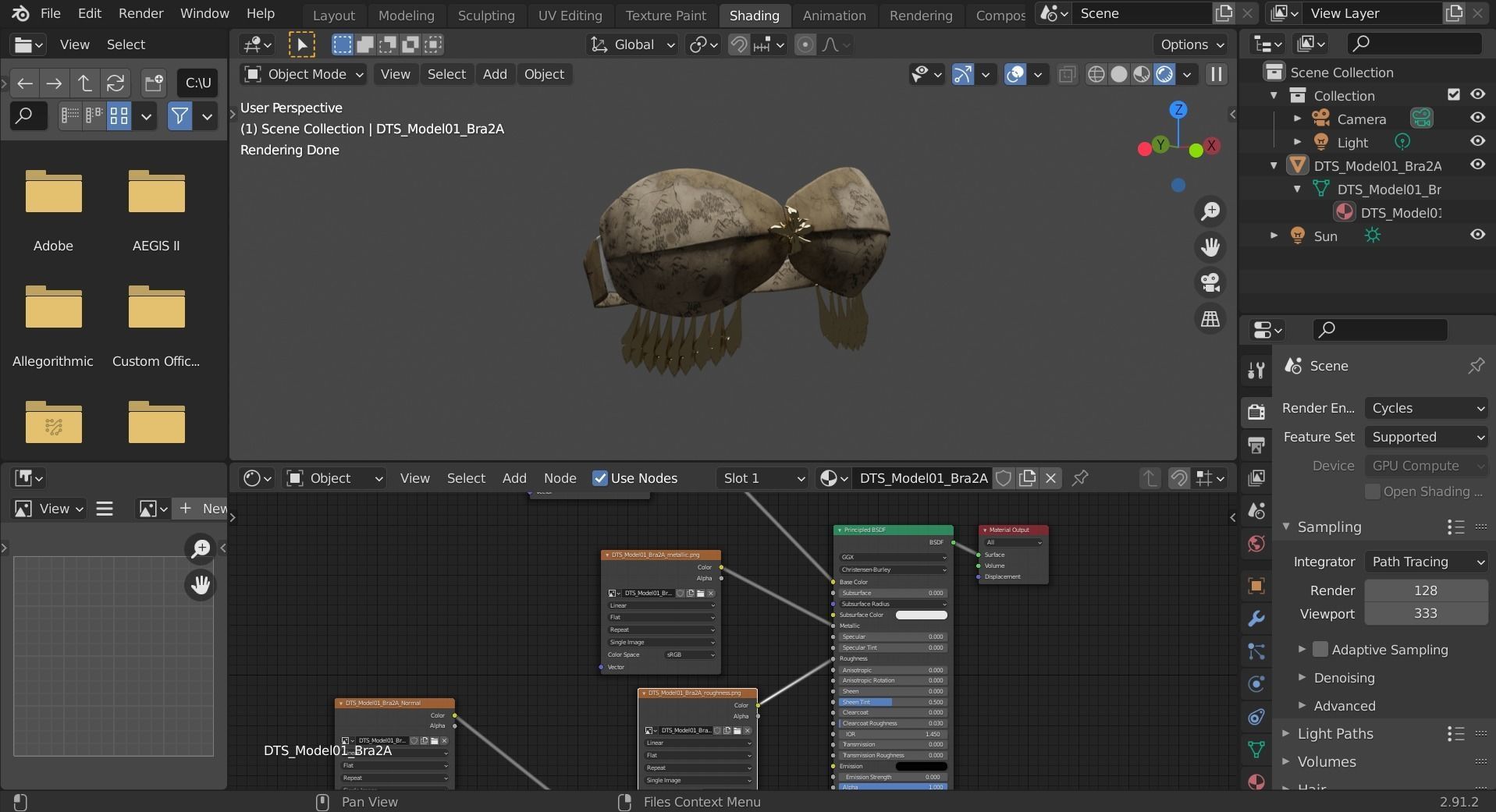
Task: Pin the DTS_Model01_Bra2A material in node editor
Action: coord(1080,478)
